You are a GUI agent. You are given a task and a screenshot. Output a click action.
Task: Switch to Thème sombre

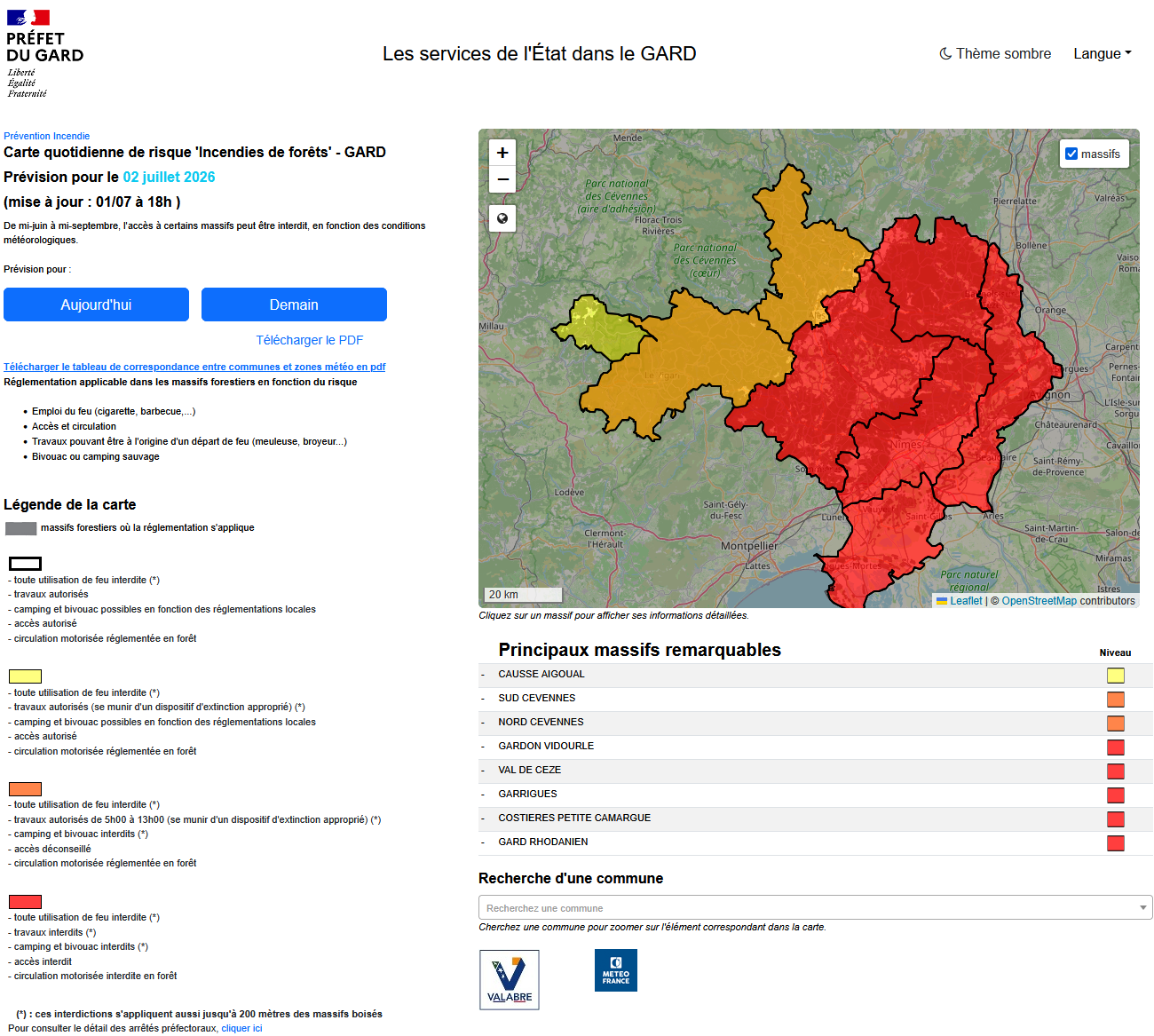coord(995,53)
